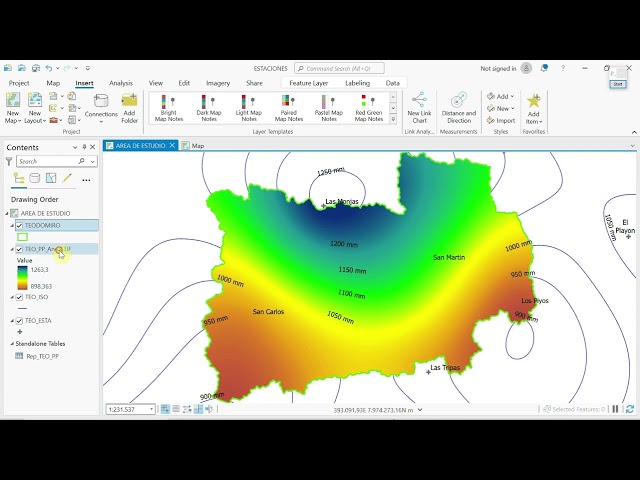Click the TEO_ISO line symbol
The width and height of the screenshot is (640, 480).
point(22,309)
